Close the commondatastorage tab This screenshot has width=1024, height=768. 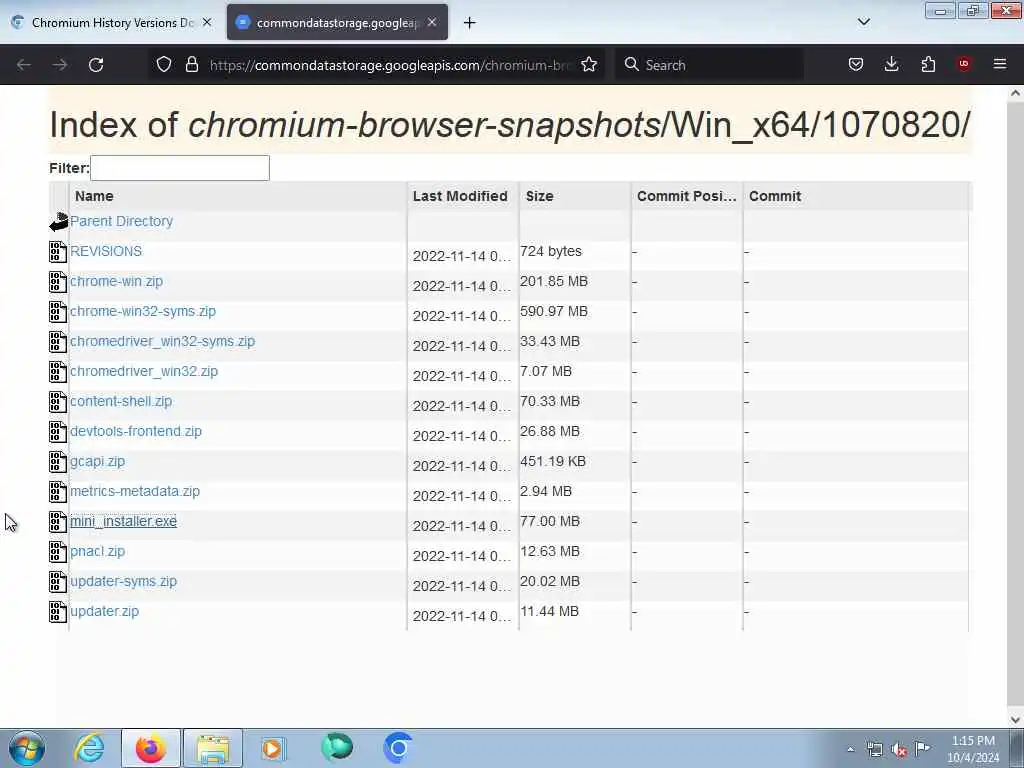[x=432, y=22]
